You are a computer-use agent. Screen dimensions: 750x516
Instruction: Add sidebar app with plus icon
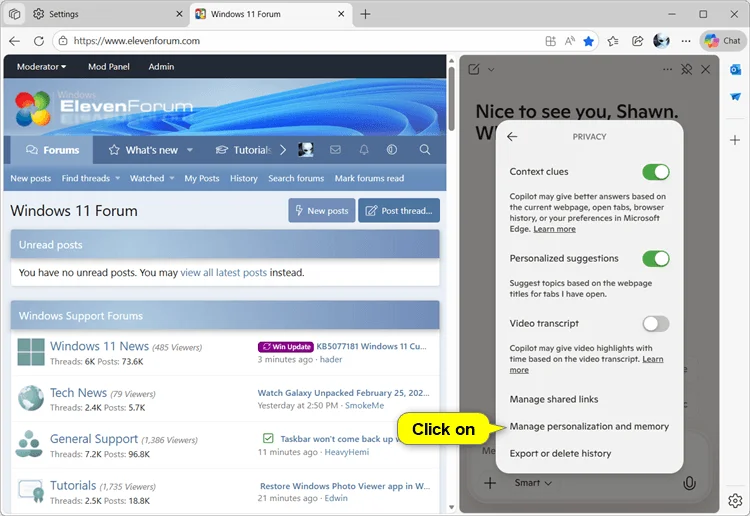pyautogui.click(x=735, y=140)
